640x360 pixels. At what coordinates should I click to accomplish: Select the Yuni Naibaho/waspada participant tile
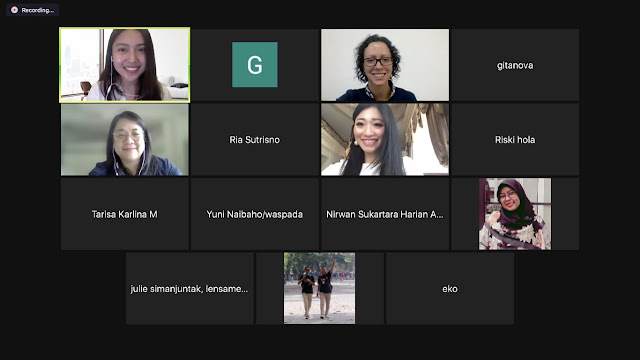tap(255, 214)
